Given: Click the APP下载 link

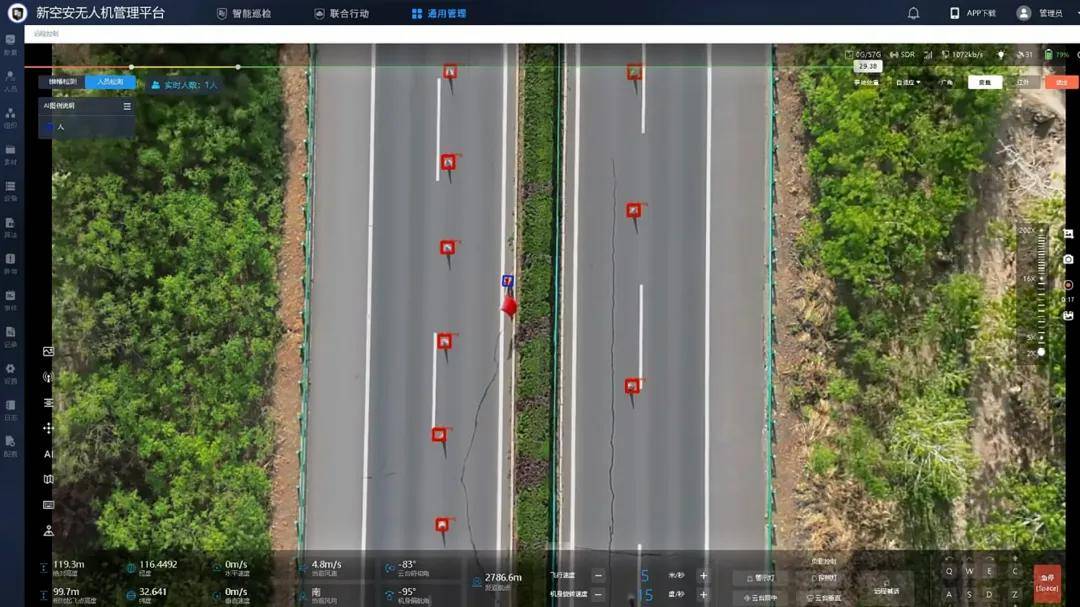Looking at the screenshot, I should click(973, 13).
